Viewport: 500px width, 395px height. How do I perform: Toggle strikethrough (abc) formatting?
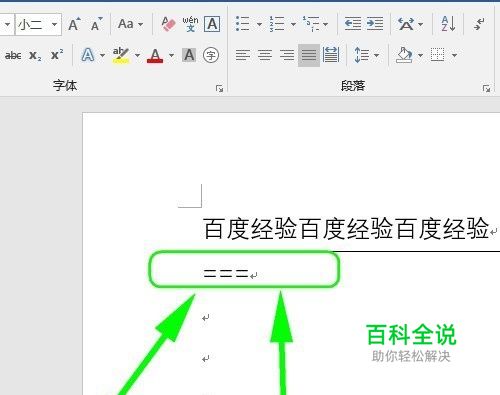click(x=13, y=55)
